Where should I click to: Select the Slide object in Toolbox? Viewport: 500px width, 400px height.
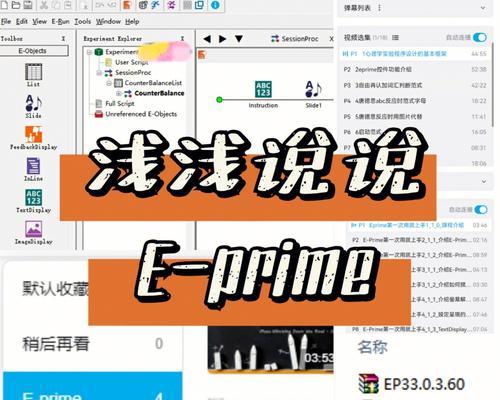point(33,107)
